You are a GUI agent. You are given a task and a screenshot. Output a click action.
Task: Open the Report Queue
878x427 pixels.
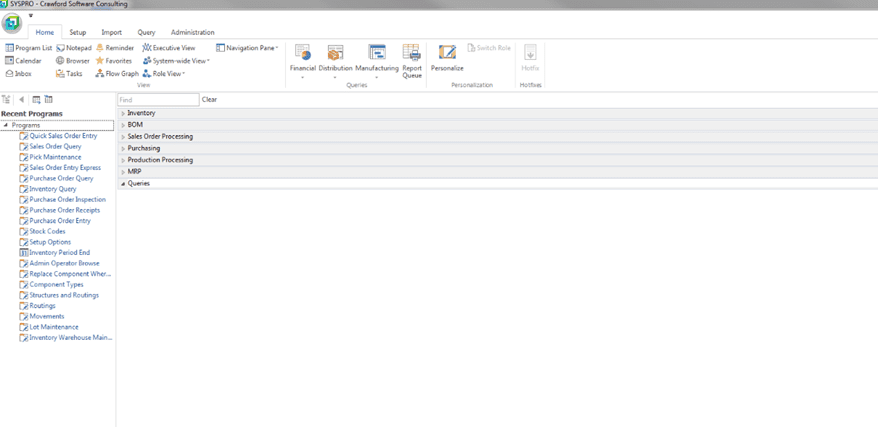(x=412, y=61)
